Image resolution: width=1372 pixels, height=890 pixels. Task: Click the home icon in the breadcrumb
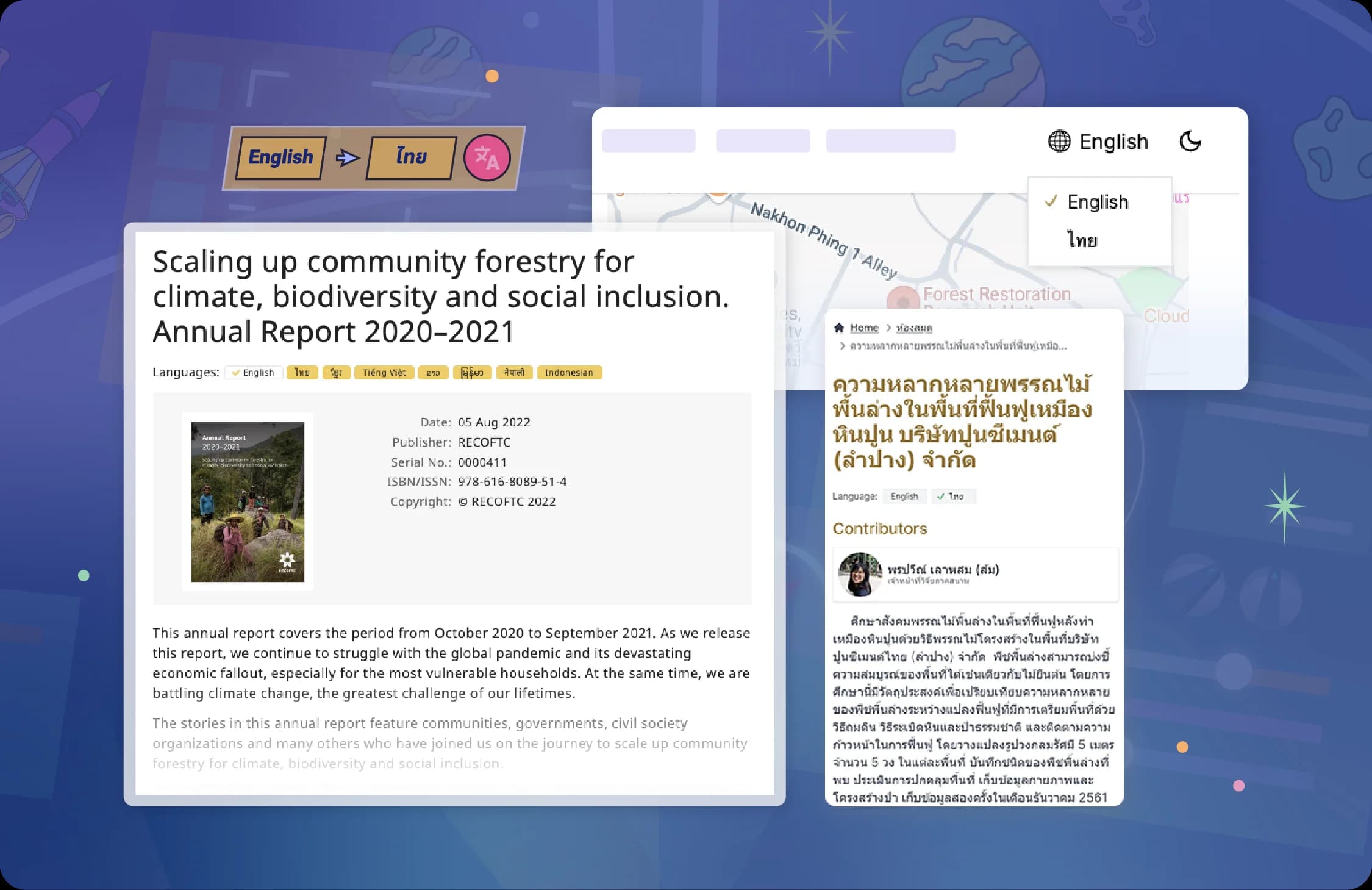(839, 328)
